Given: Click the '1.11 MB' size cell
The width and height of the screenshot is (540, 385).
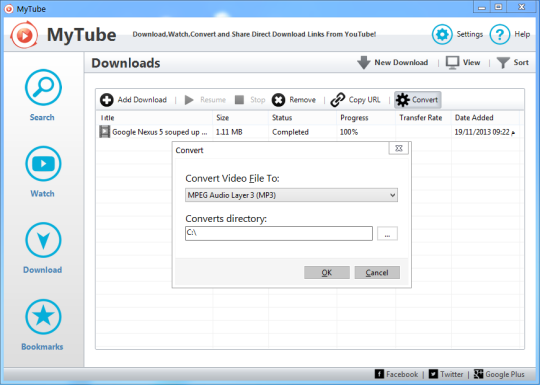Looking at the screenshot, I should coord(229,132).
